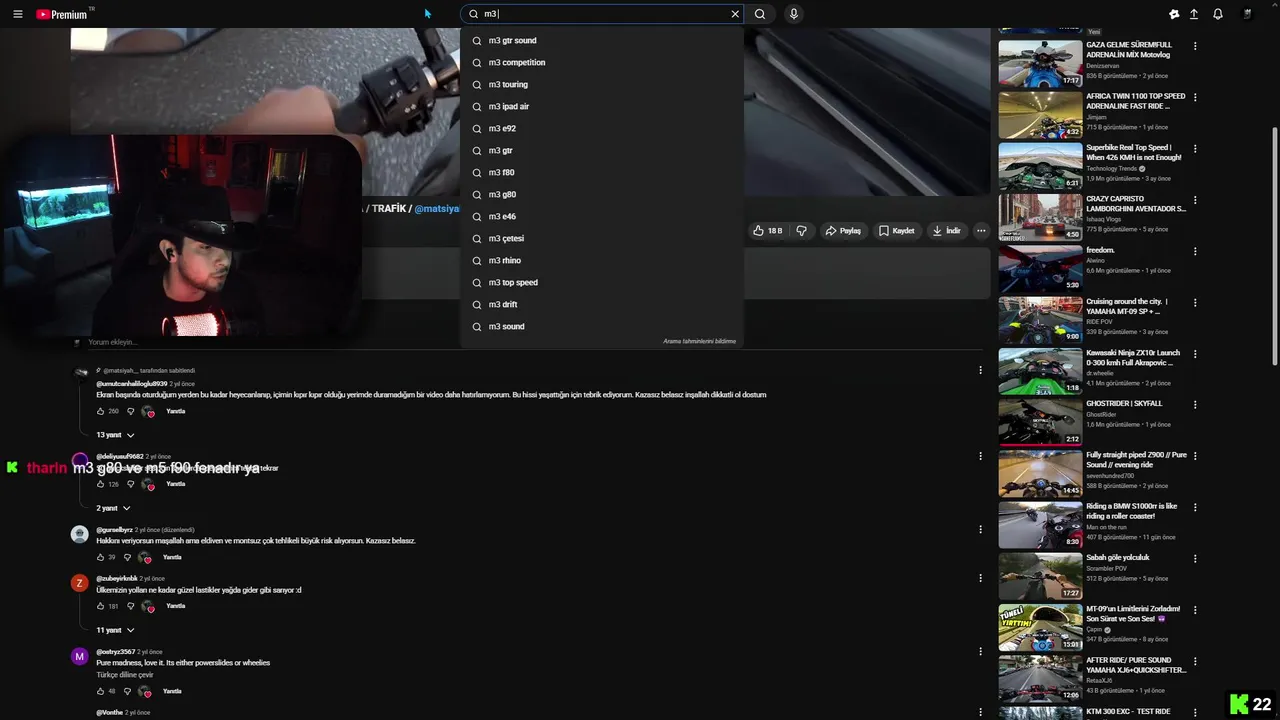Translate comment via Türkçe diline çevir
Image resolution: width=1280 pixels, height=720 pixels.
pos(125,675)
